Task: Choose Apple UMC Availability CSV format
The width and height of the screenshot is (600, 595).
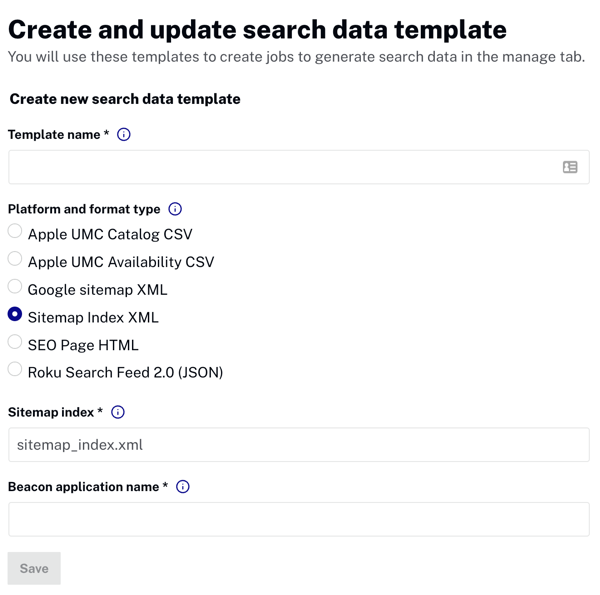Action: 15,260
